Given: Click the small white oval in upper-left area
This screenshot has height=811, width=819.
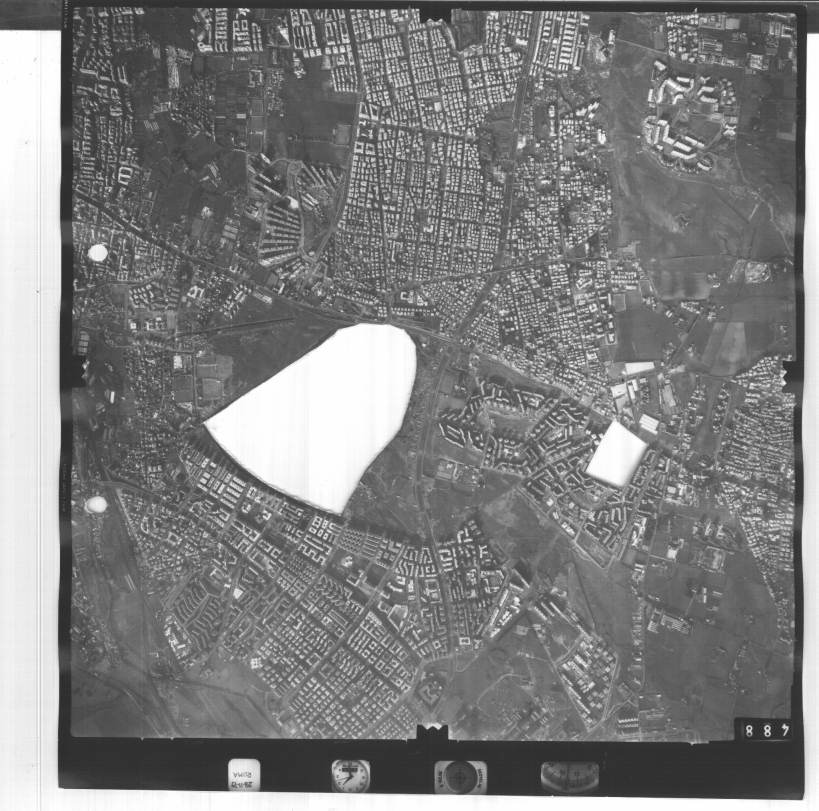Looking at the screenshot, I should pyautogui.click(x=97, y=253).
